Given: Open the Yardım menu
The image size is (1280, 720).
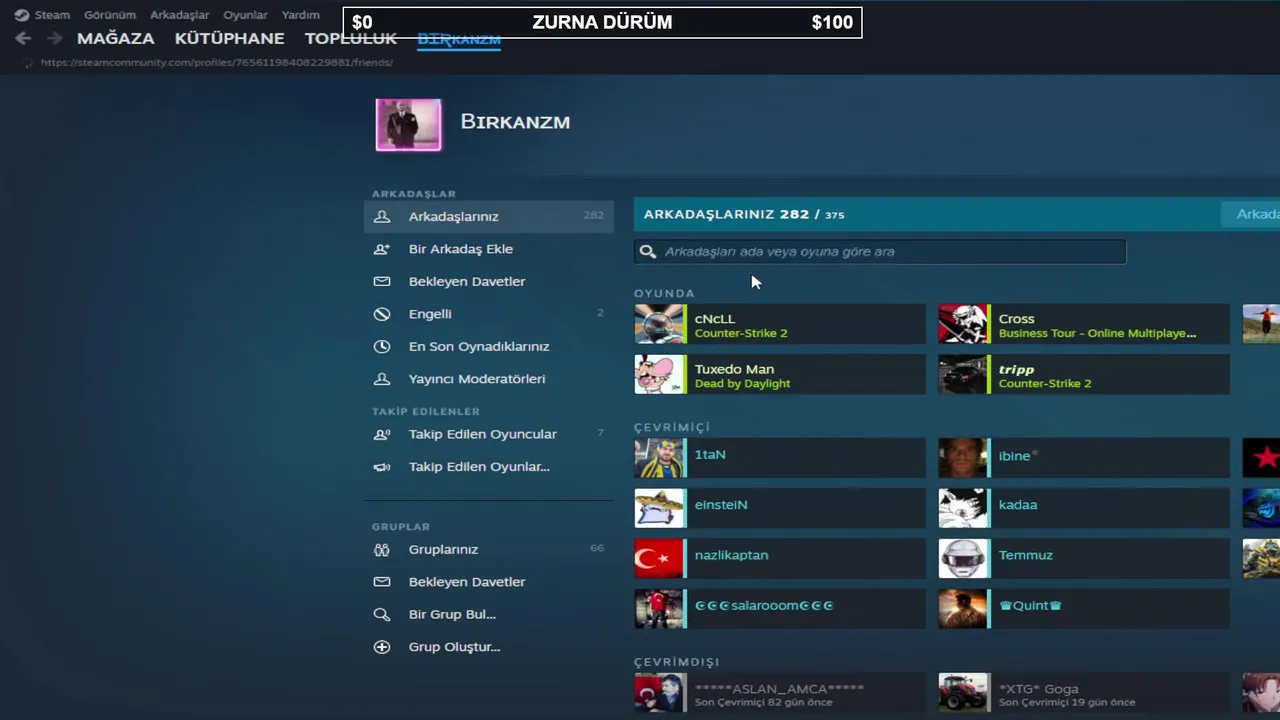Looking at the screenshot, I should tap(300, 15).
